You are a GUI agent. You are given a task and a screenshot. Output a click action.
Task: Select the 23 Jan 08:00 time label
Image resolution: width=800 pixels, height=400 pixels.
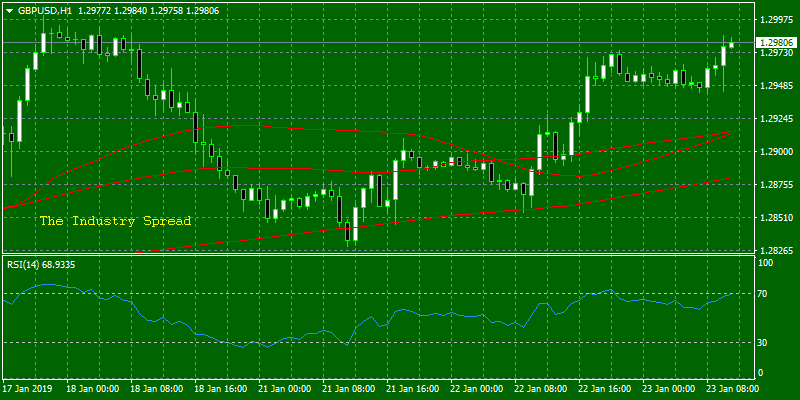(x=734, y=389)
